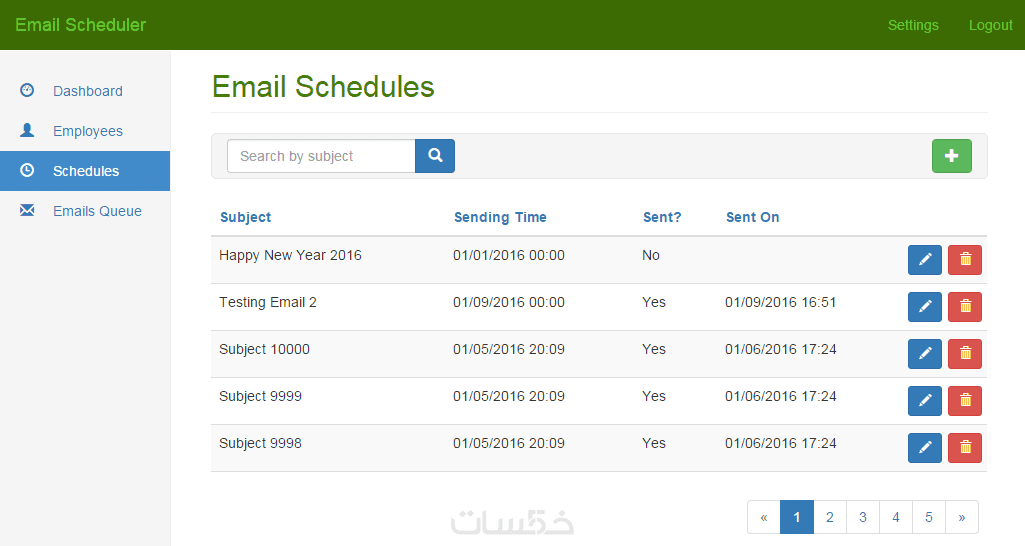Open Dashboard from the sidebar
Image resolution: width=1025 pixels, height=546 pixels.
click(87, 91)
